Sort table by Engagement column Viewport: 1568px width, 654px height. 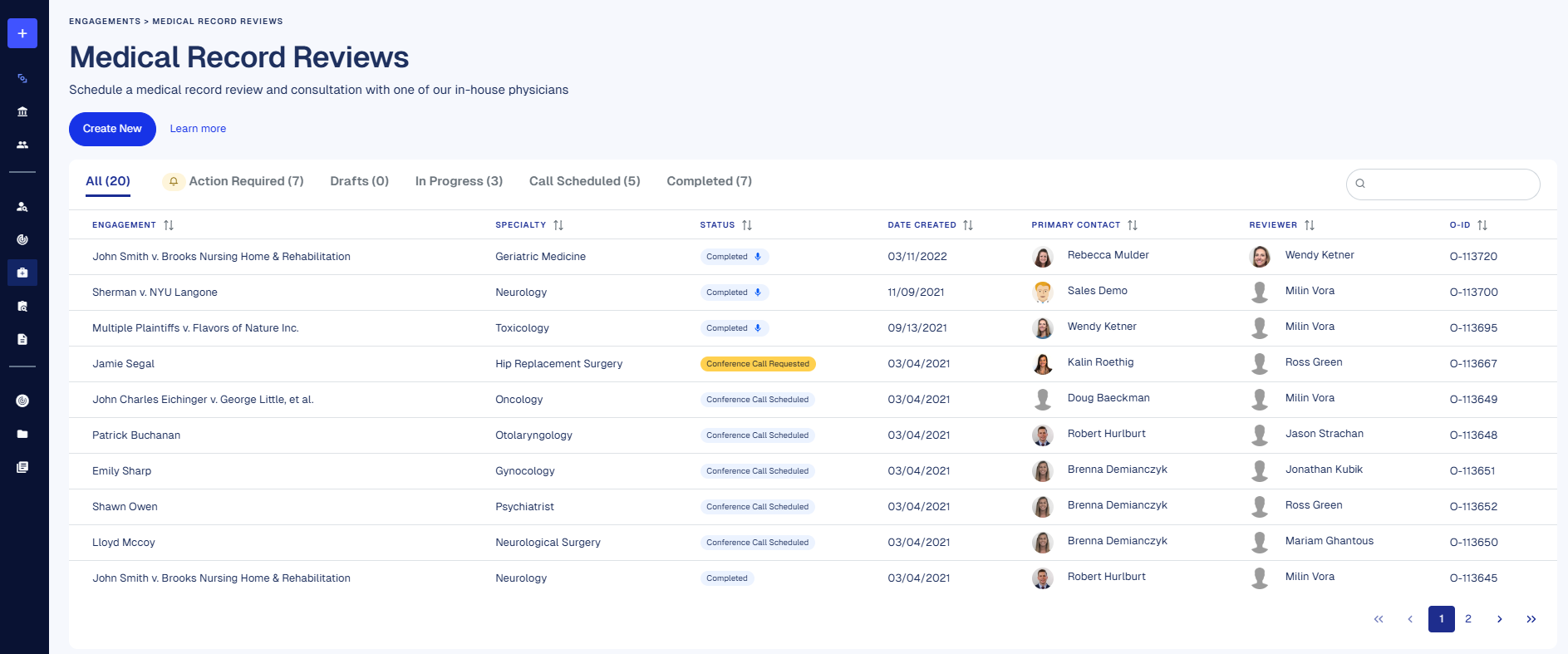coord(169,225)
